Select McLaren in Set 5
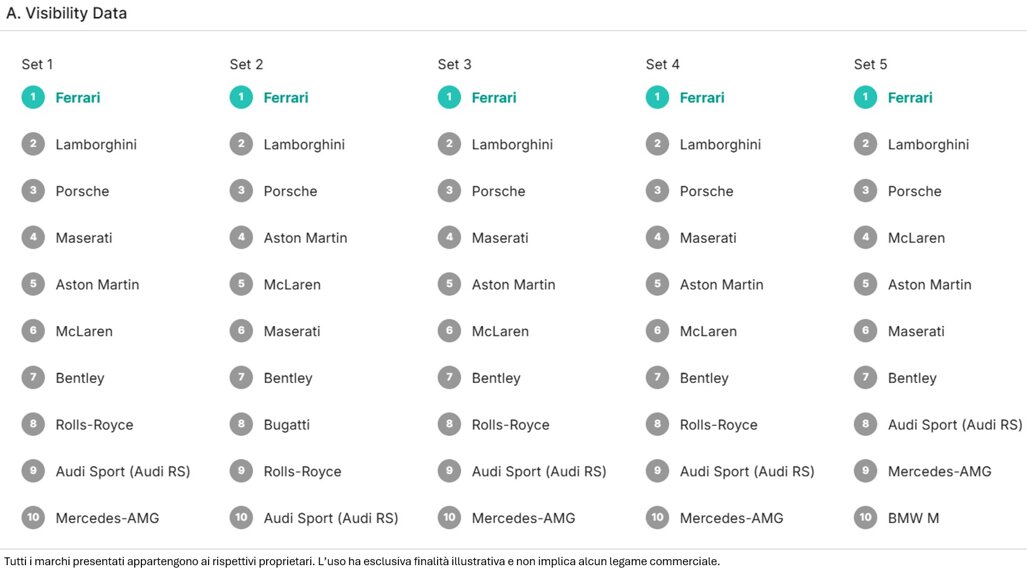 (916, 238)
